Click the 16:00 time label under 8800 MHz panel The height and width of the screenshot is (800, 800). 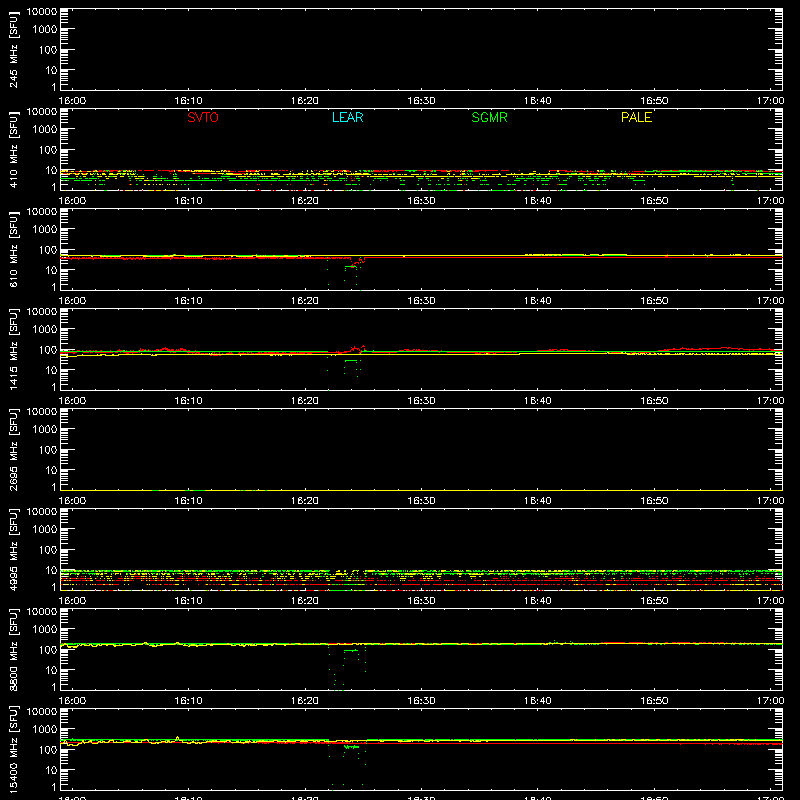pos(72,701)
